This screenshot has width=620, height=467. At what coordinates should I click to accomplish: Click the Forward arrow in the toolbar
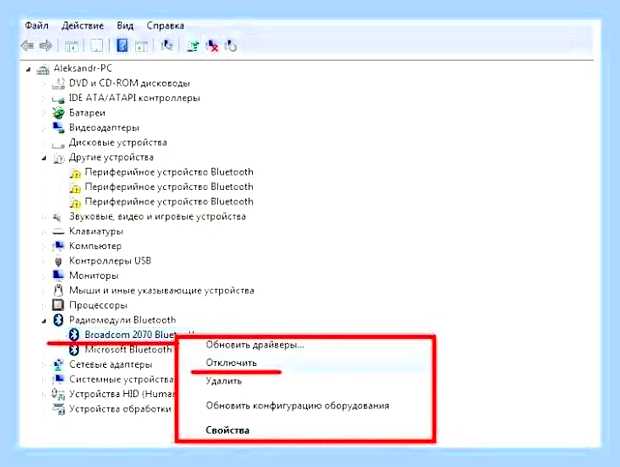point(45,46)
